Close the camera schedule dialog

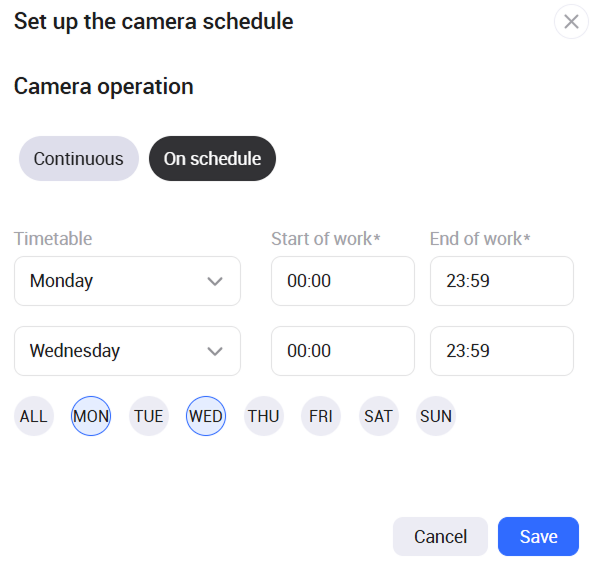click(571, 22)
